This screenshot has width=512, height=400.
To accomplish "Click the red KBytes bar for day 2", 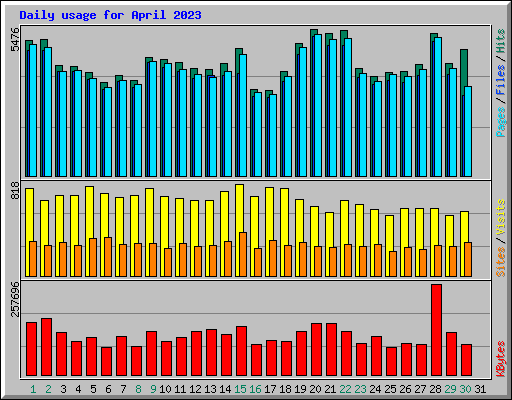I will point(46,347).
